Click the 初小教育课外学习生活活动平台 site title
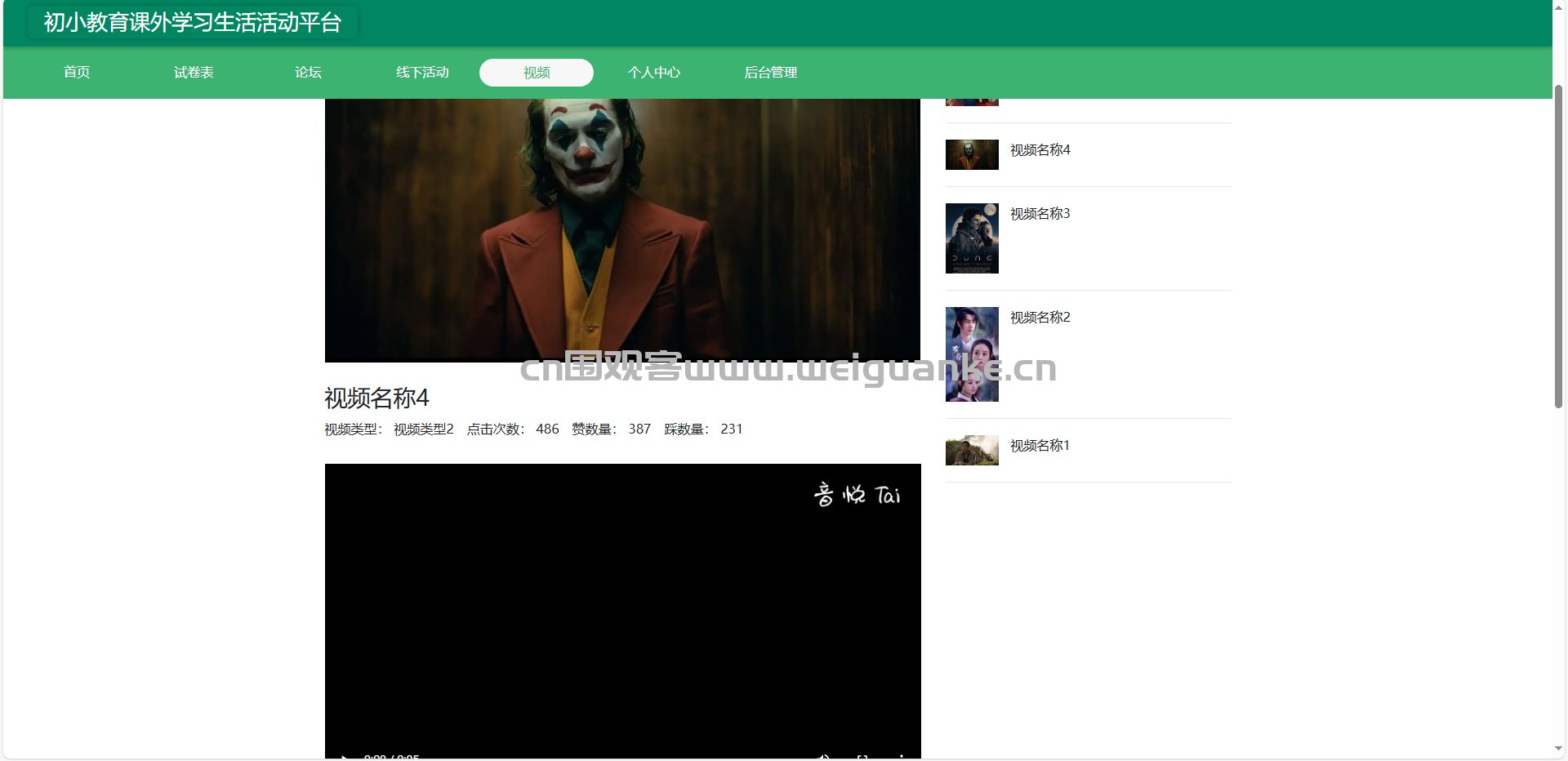Viewport: 1568px width, 761px height. click(193, 22)
